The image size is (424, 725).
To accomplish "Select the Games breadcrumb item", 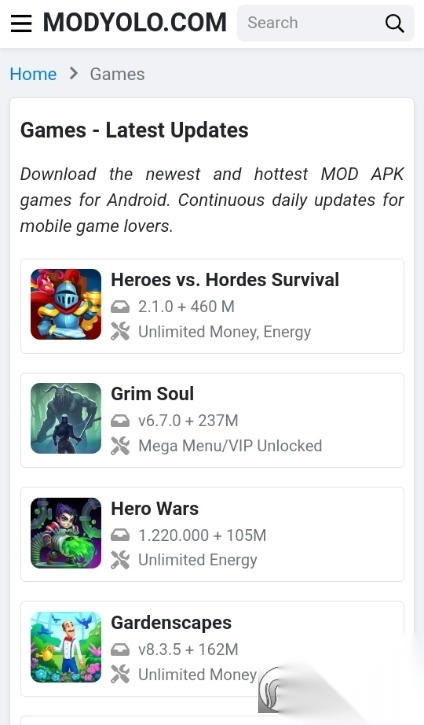I will [x=117, y=74].
